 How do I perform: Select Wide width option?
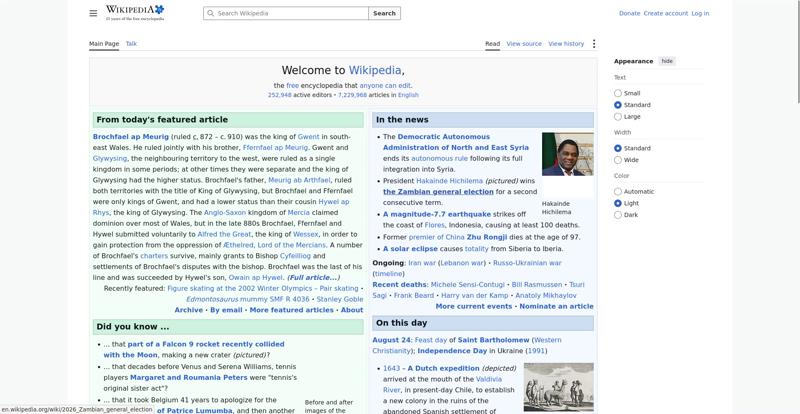point(617,160)
